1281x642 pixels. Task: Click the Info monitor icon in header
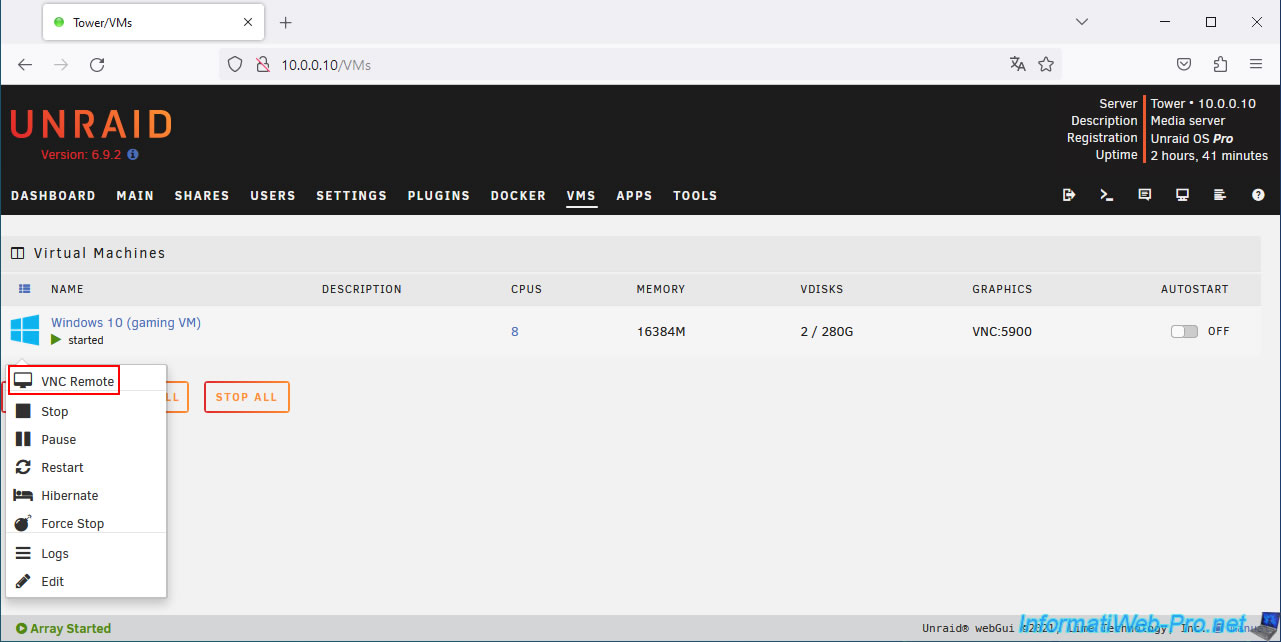pyautogui.click(x=1182, y=195)
